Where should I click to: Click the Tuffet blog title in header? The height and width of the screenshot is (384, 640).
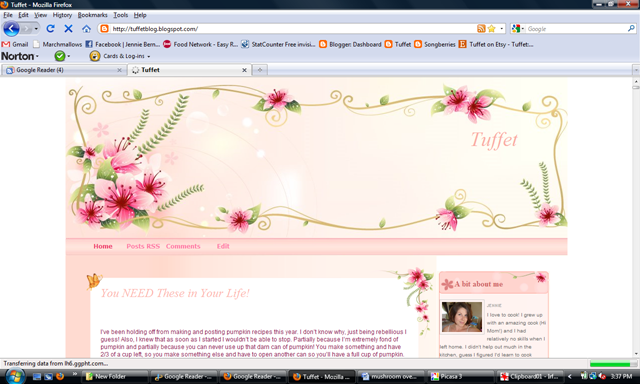click(494, 140)
